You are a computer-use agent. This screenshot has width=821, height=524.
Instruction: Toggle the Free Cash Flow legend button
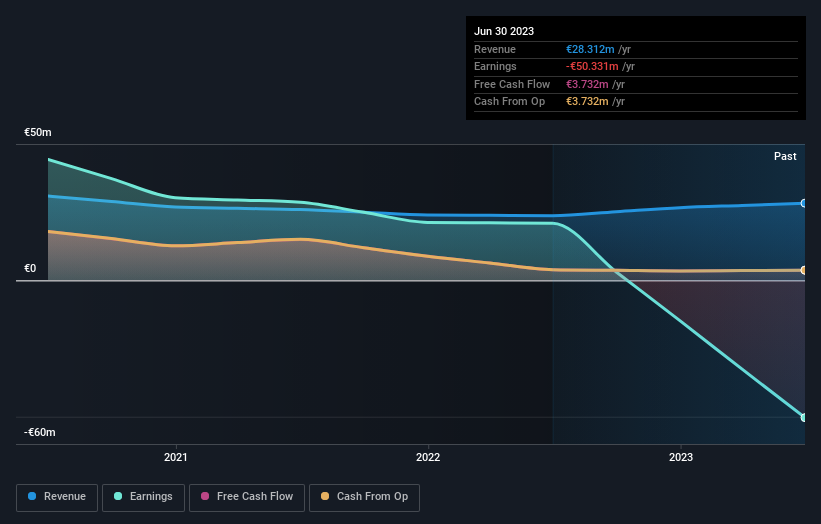[247, 497]
